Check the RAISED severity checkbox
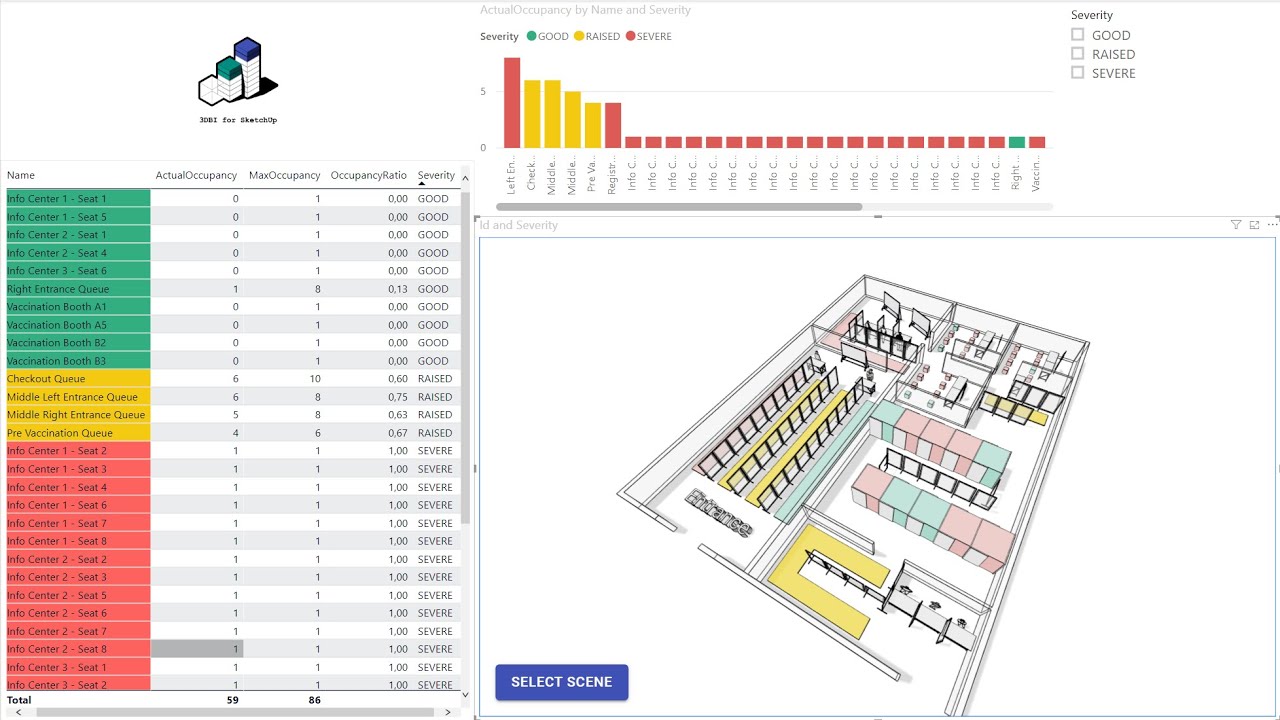 (x=1077, y=54)
